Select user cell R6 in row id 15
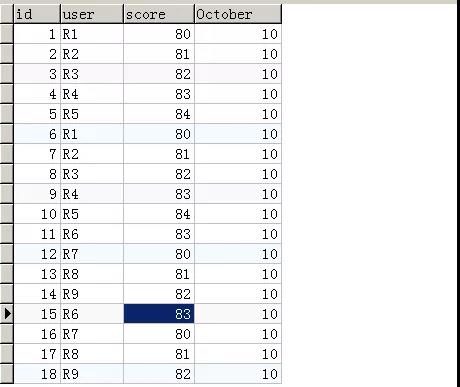Viewport: 460px width, 387px height. [92, 314]
